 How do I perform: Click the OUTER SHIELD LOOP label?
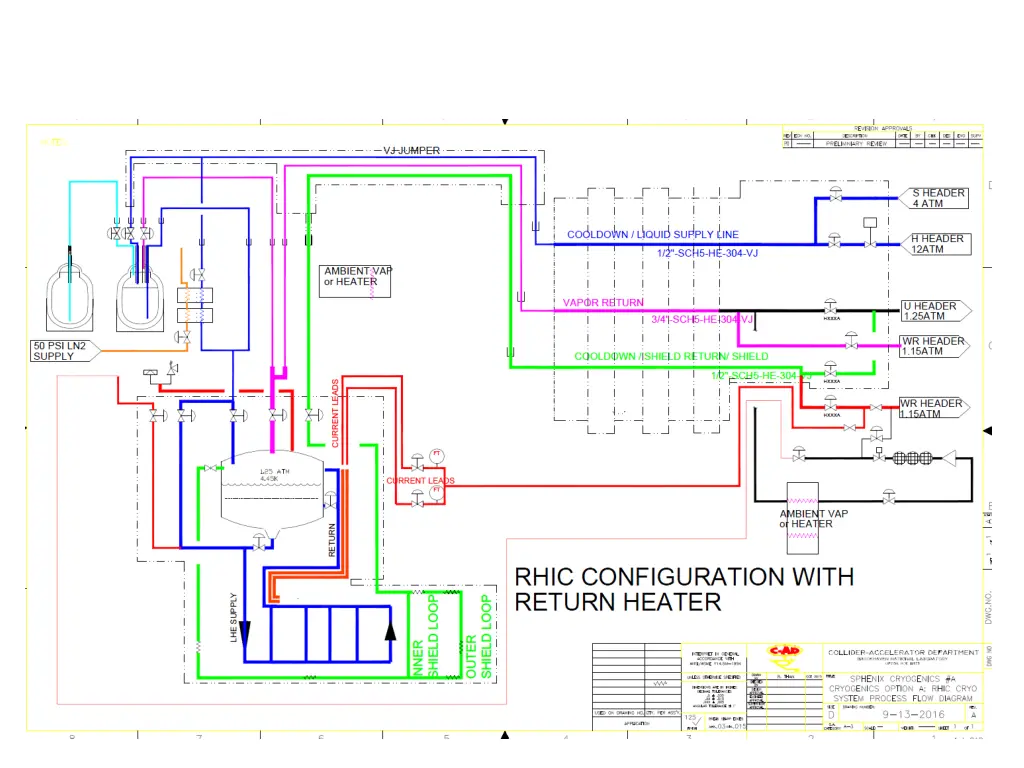[478, 635]
